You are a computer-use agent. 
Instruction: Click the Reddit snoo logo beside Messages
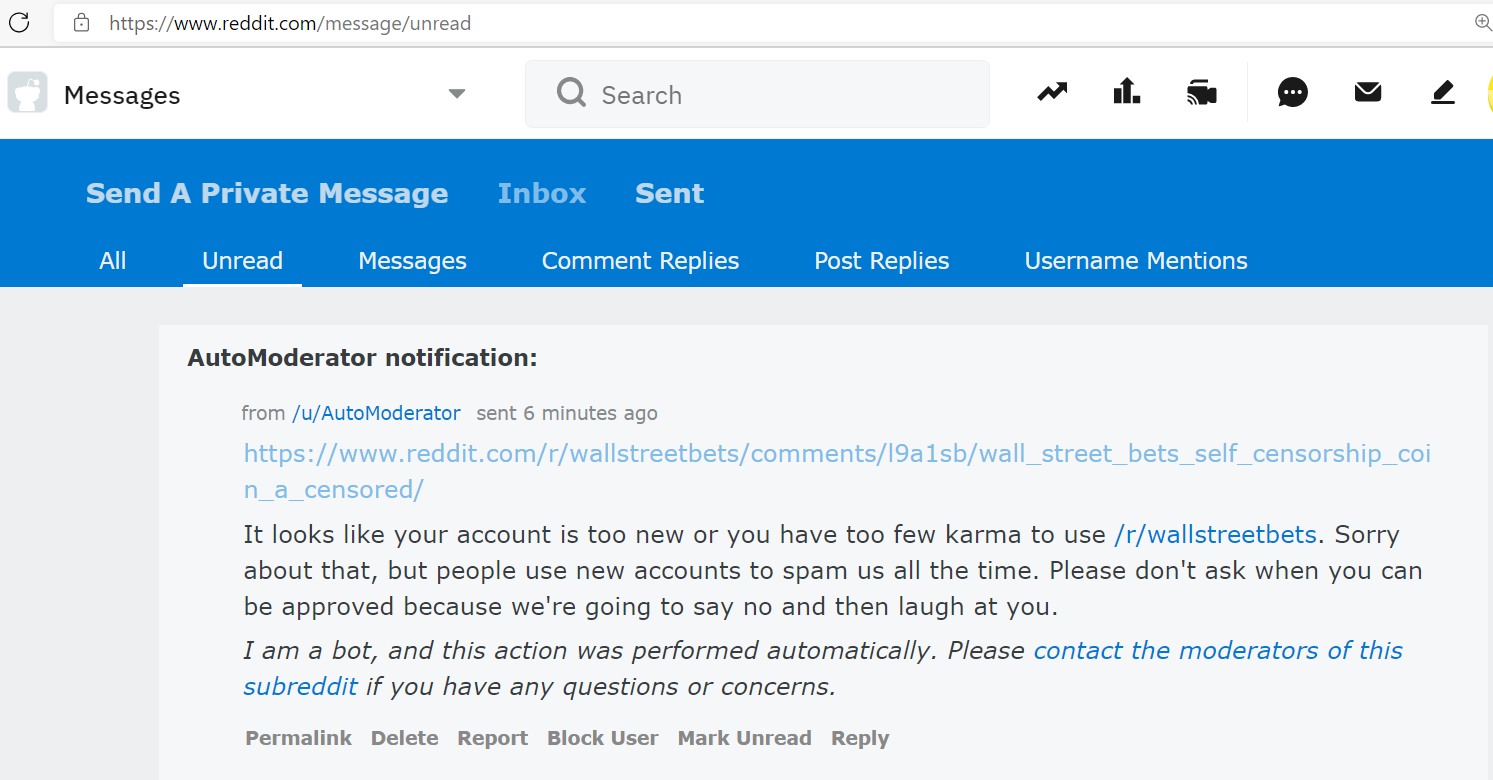click(28, 93)
